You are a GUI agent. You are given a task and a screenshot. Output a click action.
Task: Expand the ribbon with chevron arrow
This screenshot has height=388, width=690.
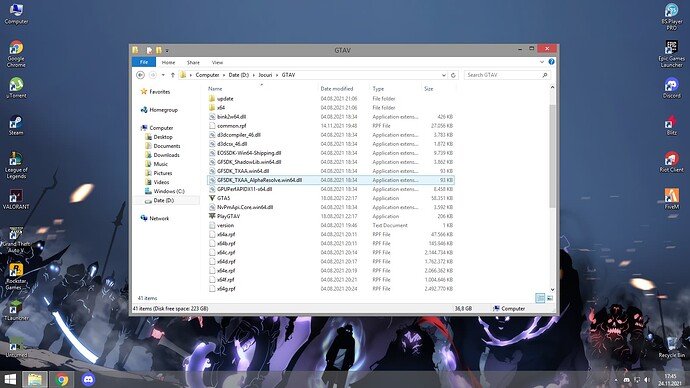542,62
